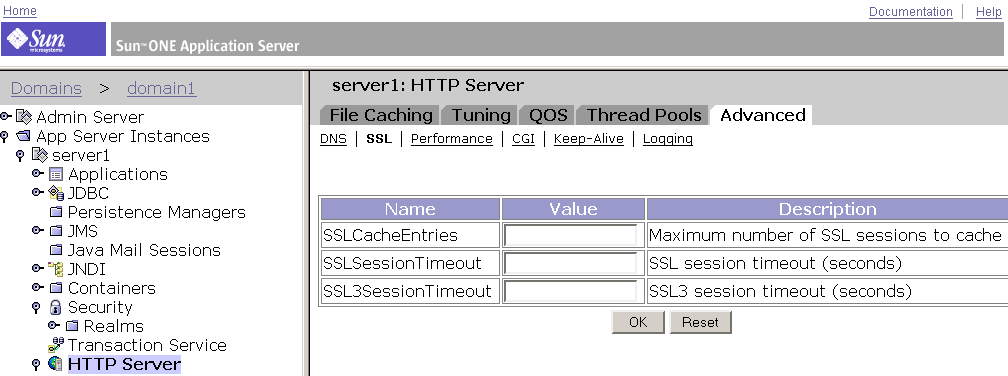Open the Logging settings link

point(668,139)
